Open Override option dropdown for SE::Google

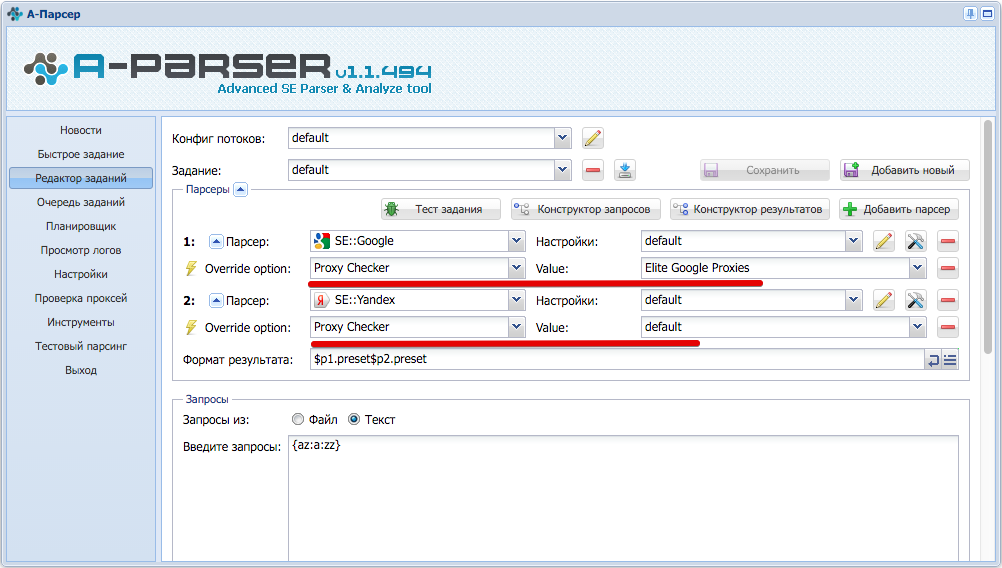pyautogui.click(x=516, y=268)
